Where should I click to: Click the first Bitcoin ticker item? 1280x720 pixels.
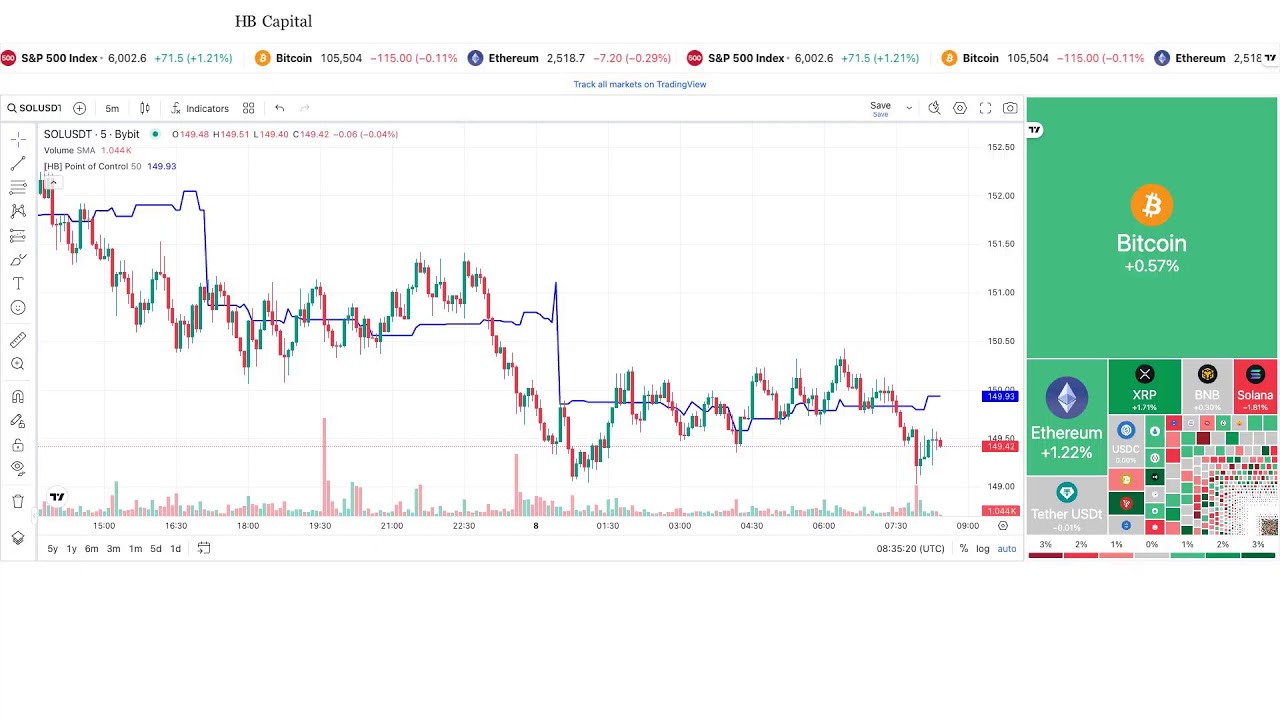356,58
